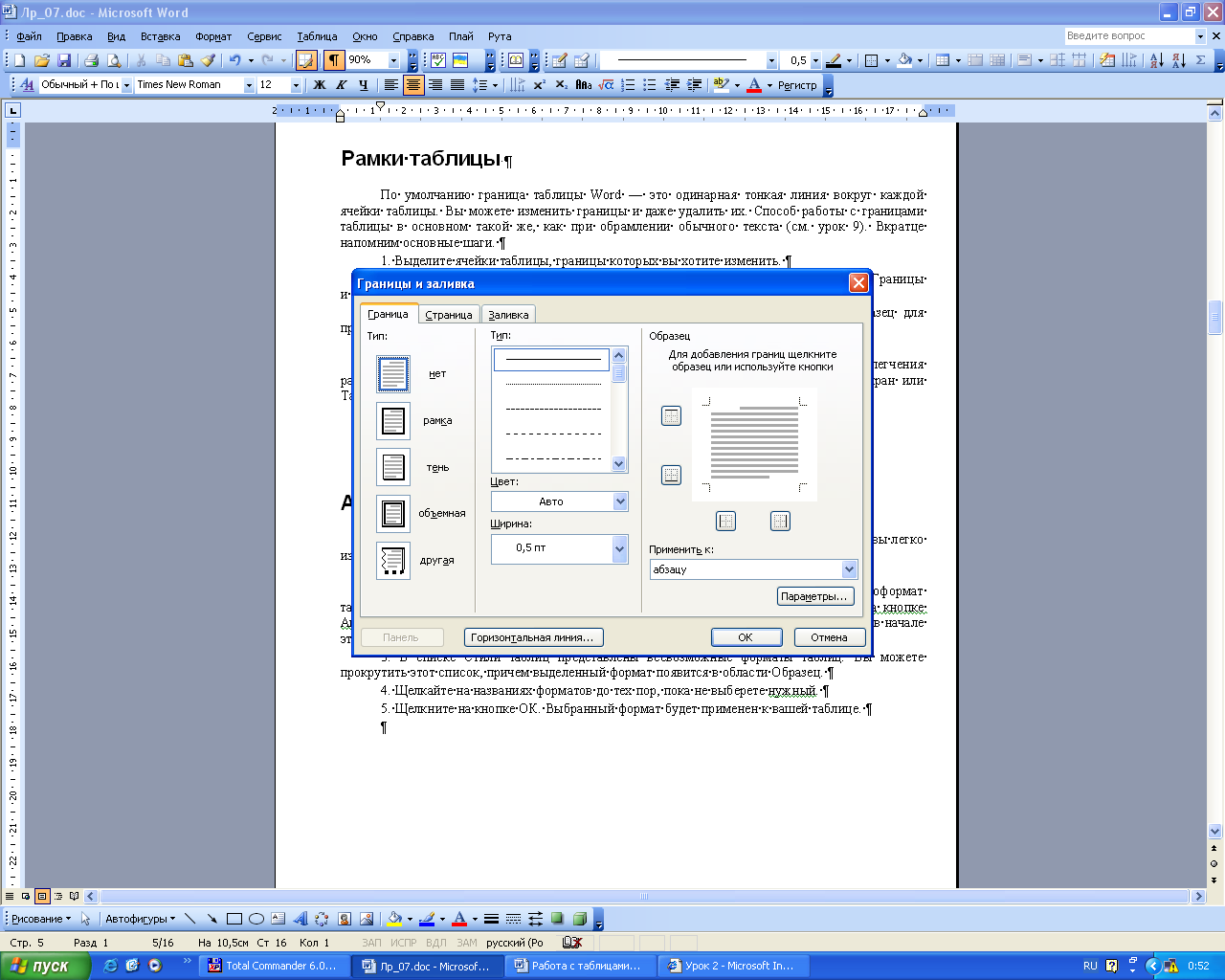
Task: Click the Регистр toolbar button
Action: [797, 85]
